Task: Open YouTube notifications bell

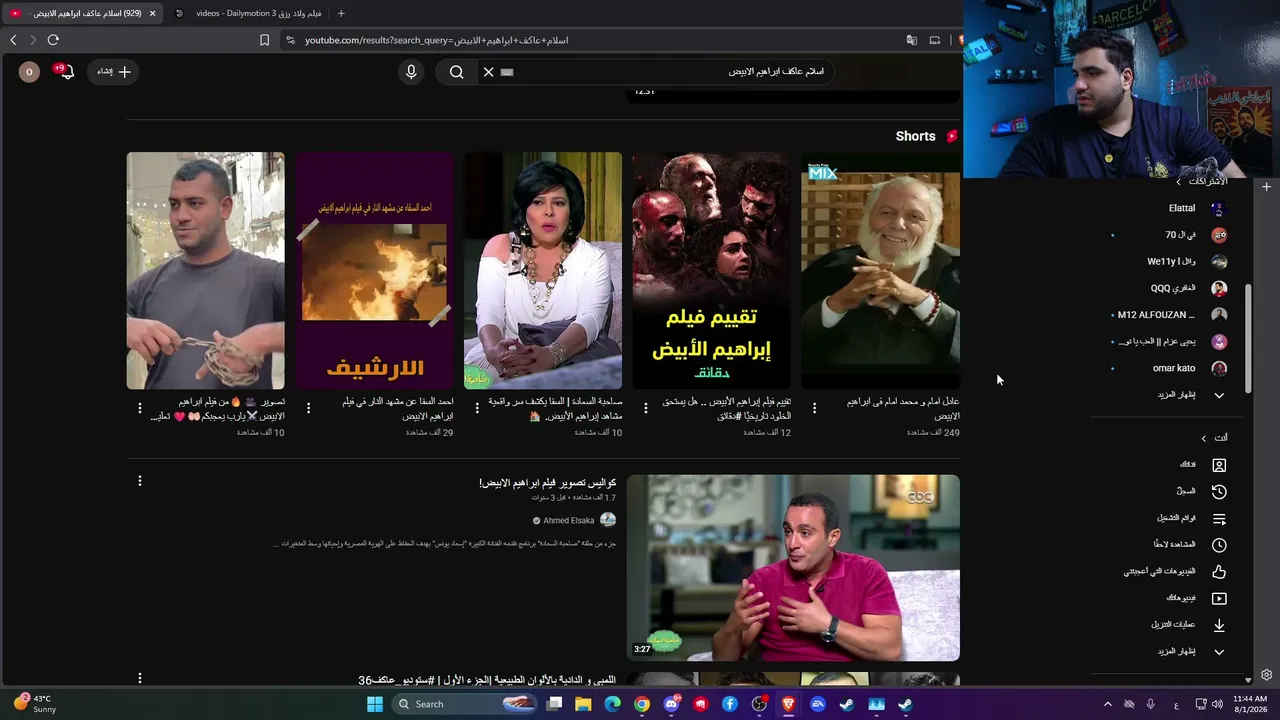Action: point(66,72)
